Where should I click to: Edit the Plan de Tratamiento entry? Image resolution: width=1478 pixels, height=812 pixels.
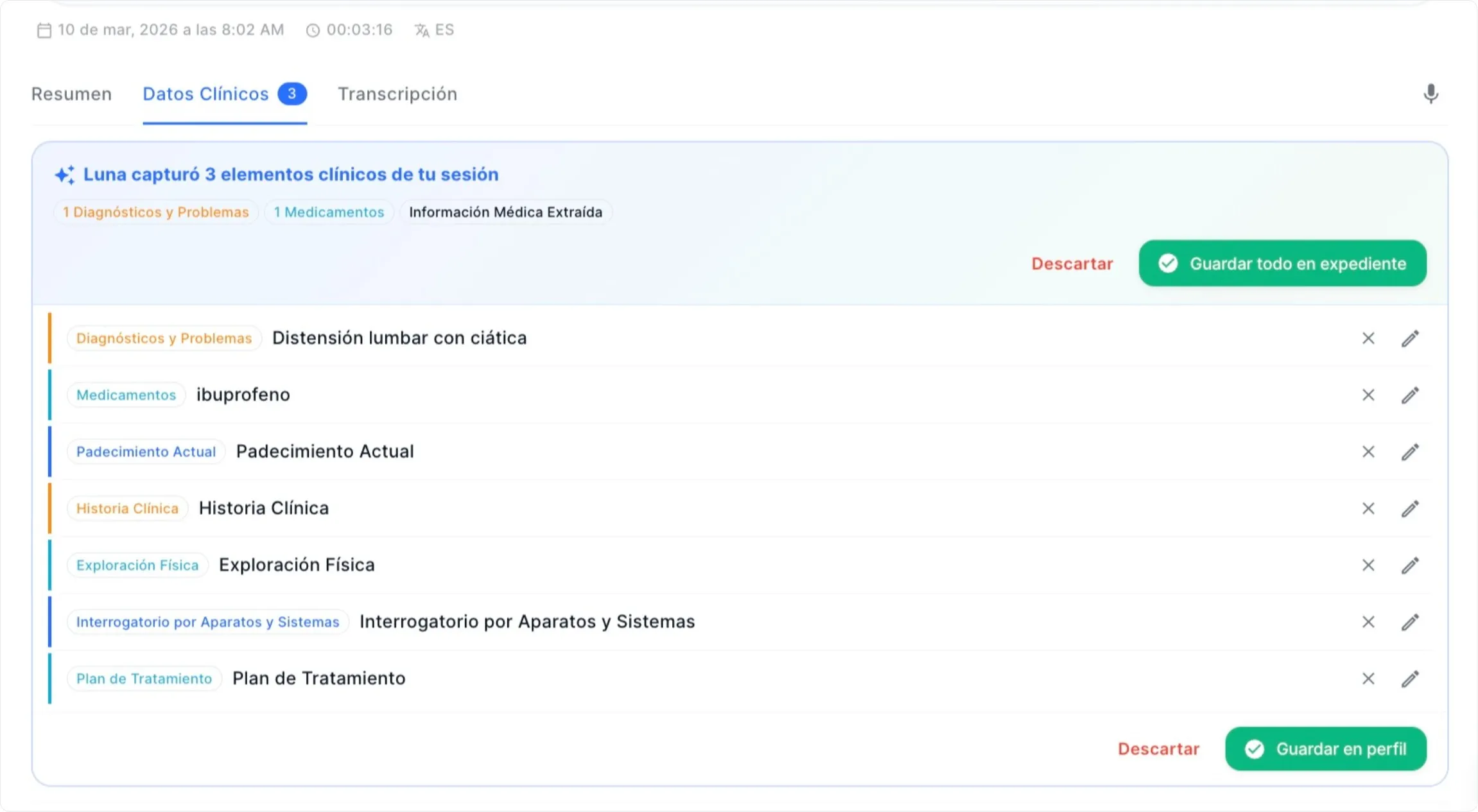point(1410,678)
